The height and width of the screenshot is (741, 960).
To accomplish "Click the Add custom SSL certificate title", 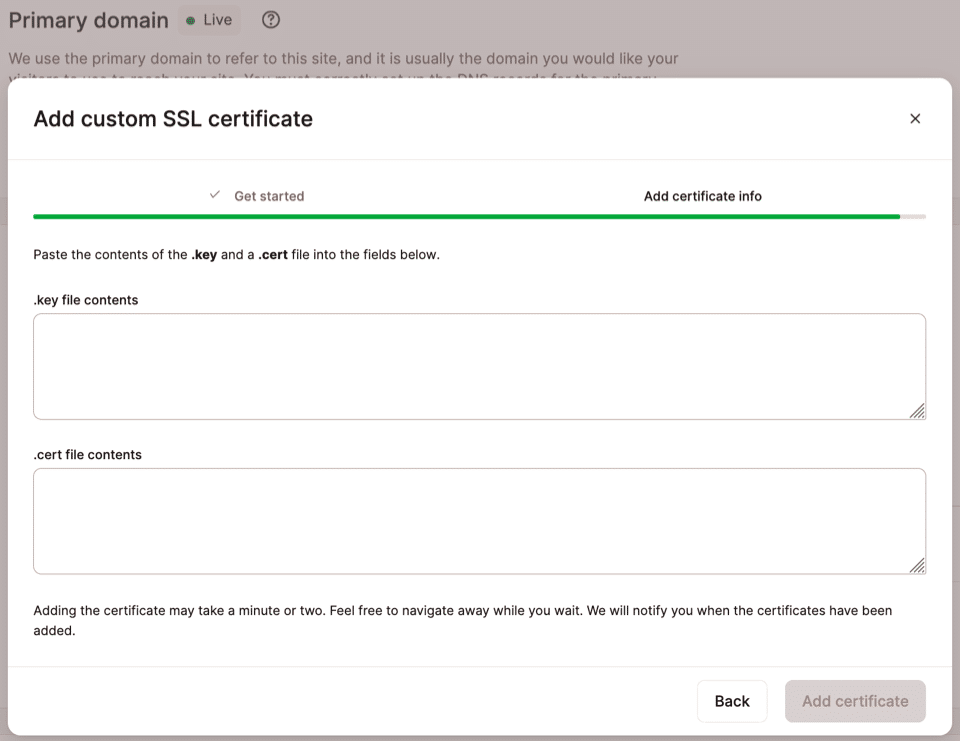I will tap(173, 119).
